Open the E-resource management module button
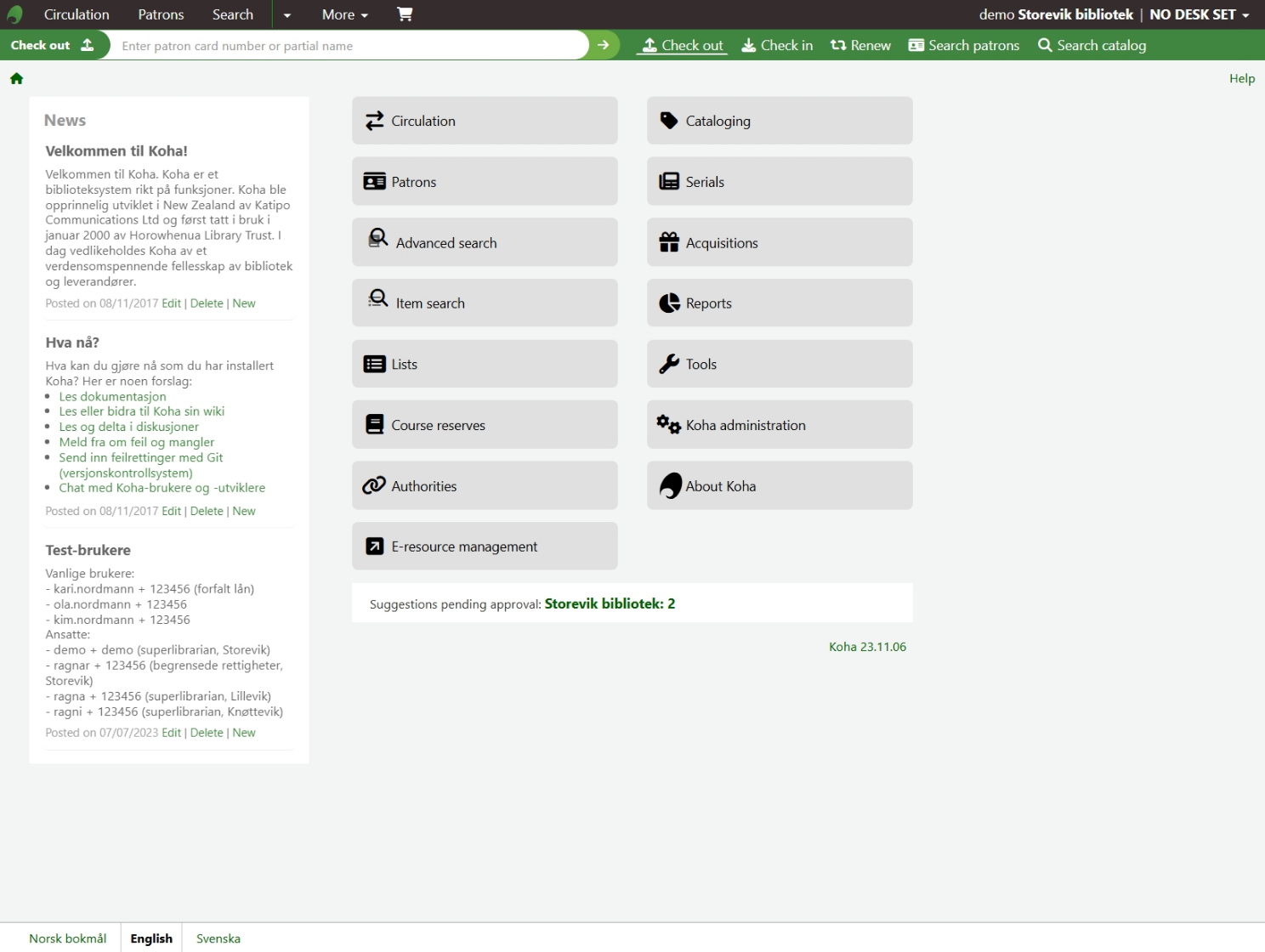Screen dimensions: 1265x952 (x=485, y=547)
